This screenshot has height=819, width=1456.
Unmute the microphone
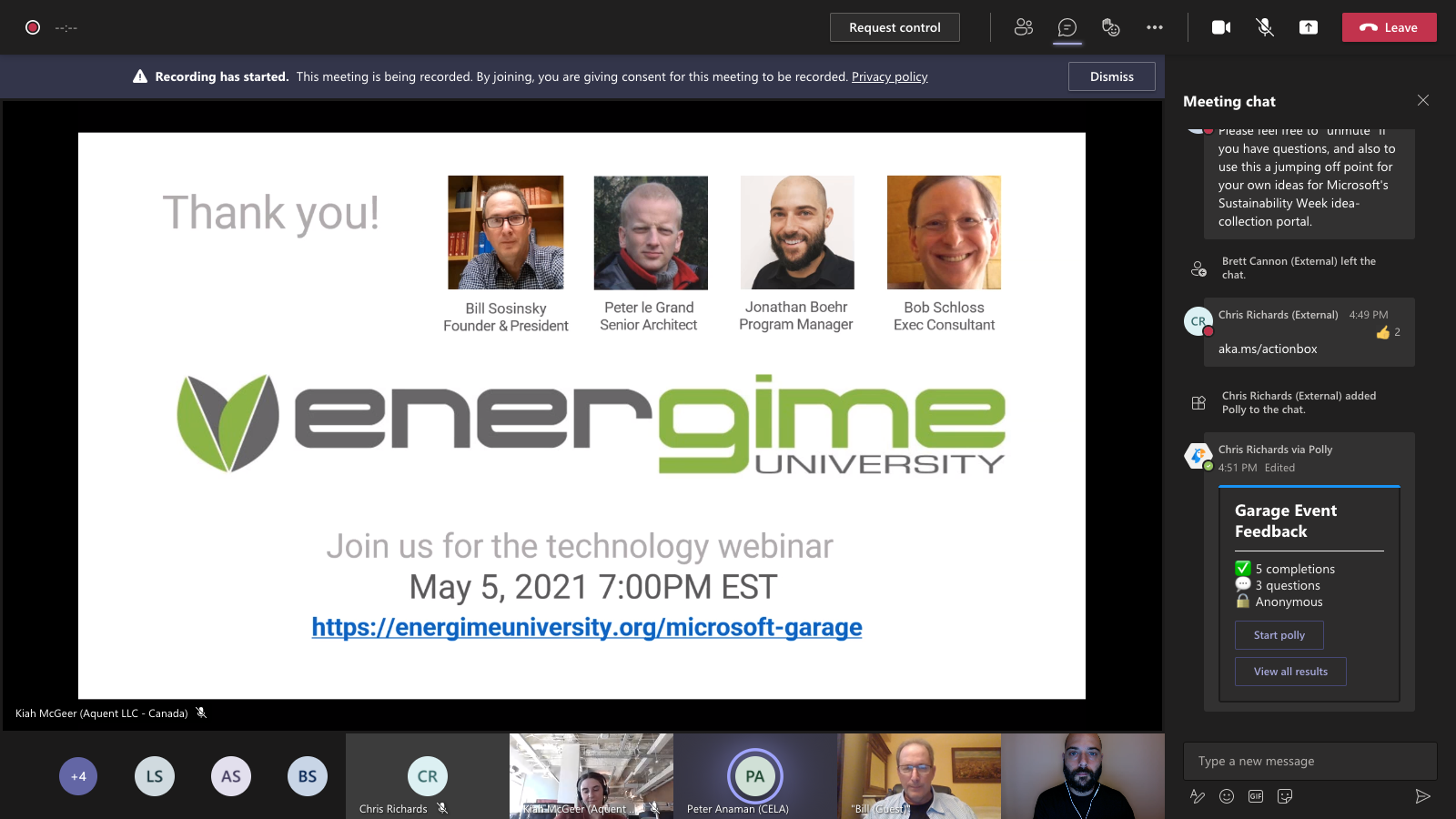[x=1265, y=27]
